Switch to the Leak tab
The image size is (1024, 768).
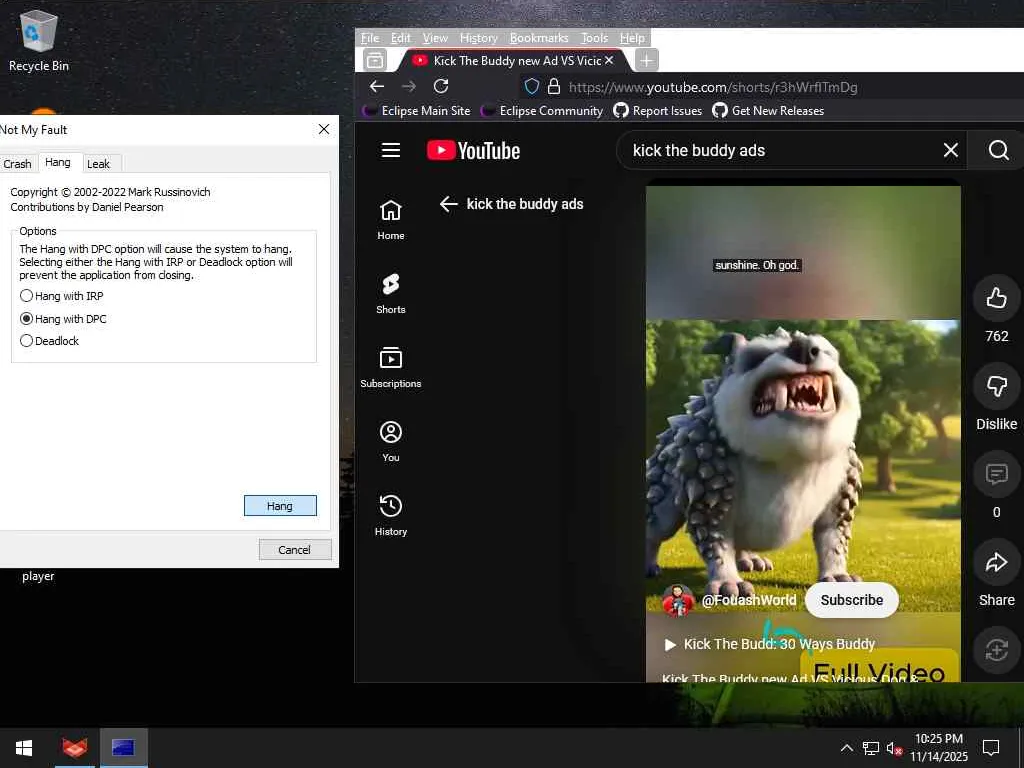point(99,164)
